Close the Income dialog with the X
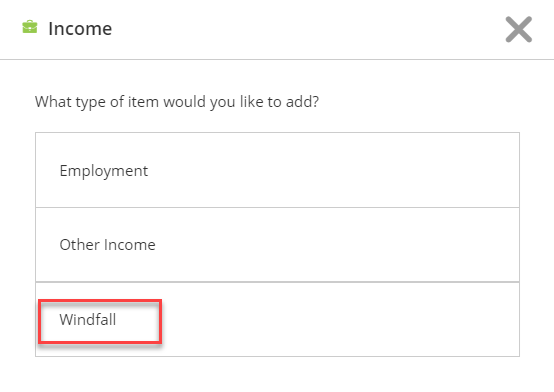Viewport: 554px width, 392px height. pyautogui.click(x=518, y=29)
